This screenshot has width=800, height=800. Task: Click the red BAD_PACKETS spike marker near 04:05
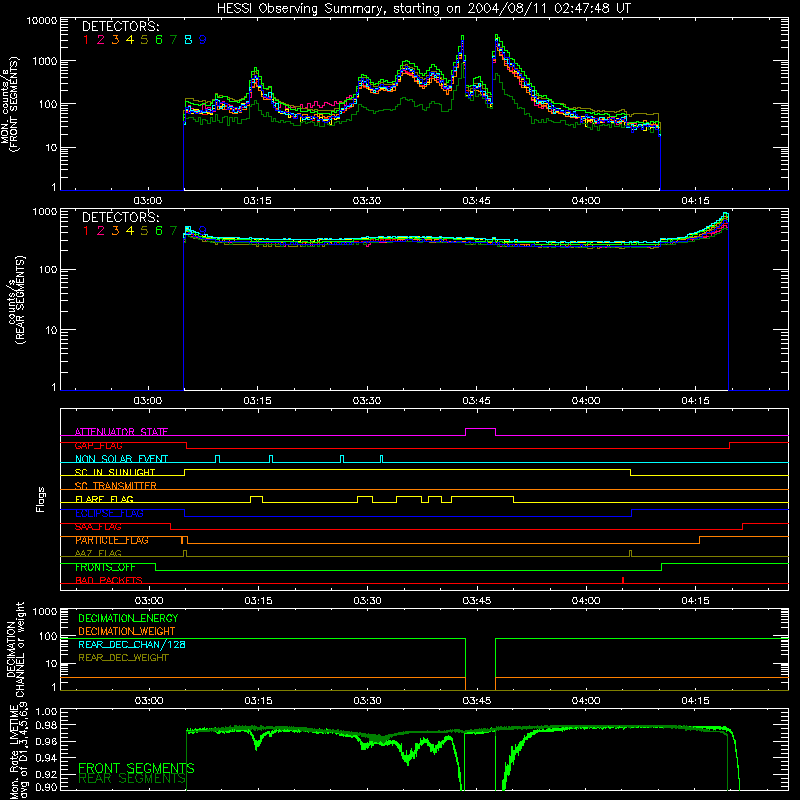(x=623, y=580)
